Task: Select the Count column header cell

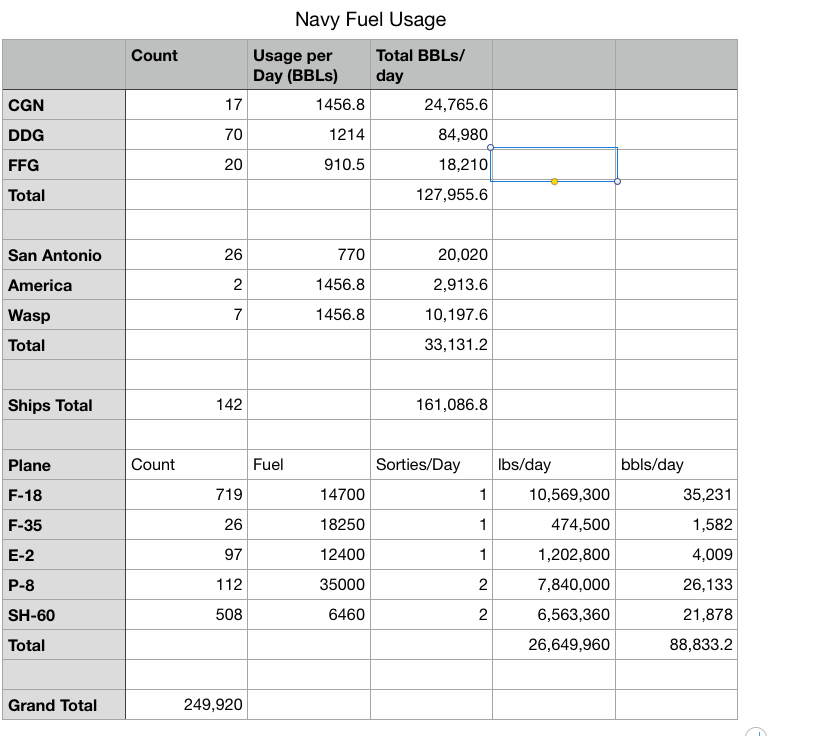Action: tap(187, 64)
